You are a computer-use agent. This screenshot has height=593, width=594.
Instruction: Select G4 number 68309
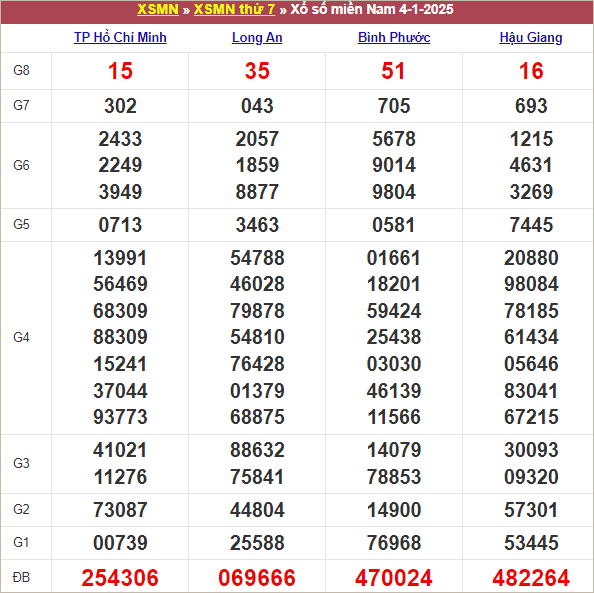coord(120,311)
